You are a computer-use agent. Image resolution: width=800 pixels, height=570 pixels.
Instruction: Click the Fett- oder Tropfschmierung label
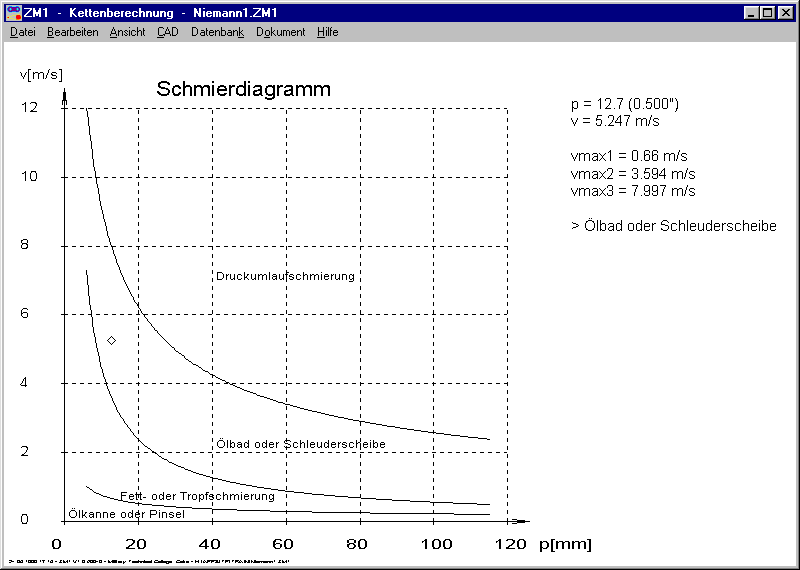pos(197,495)
